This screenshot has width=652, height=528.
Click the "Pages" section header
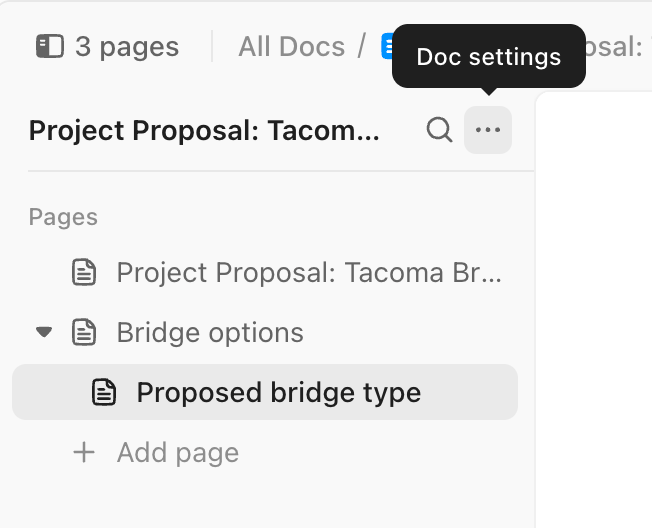63,217
